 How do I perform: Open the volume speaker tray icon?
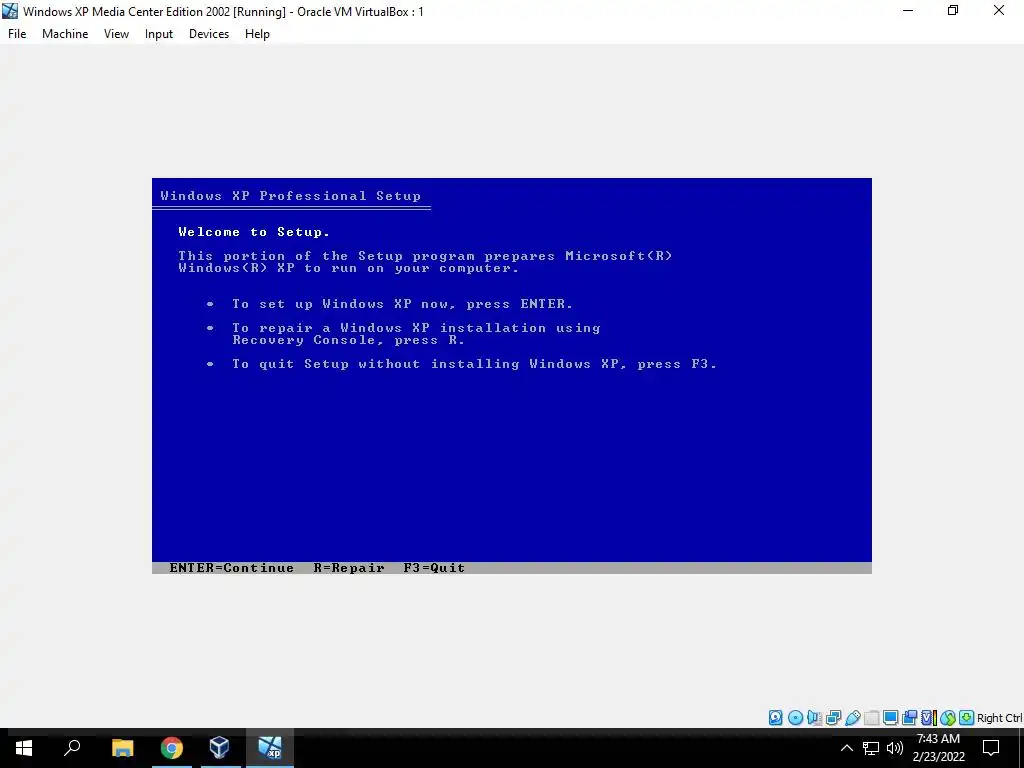[x=895, y=748]
